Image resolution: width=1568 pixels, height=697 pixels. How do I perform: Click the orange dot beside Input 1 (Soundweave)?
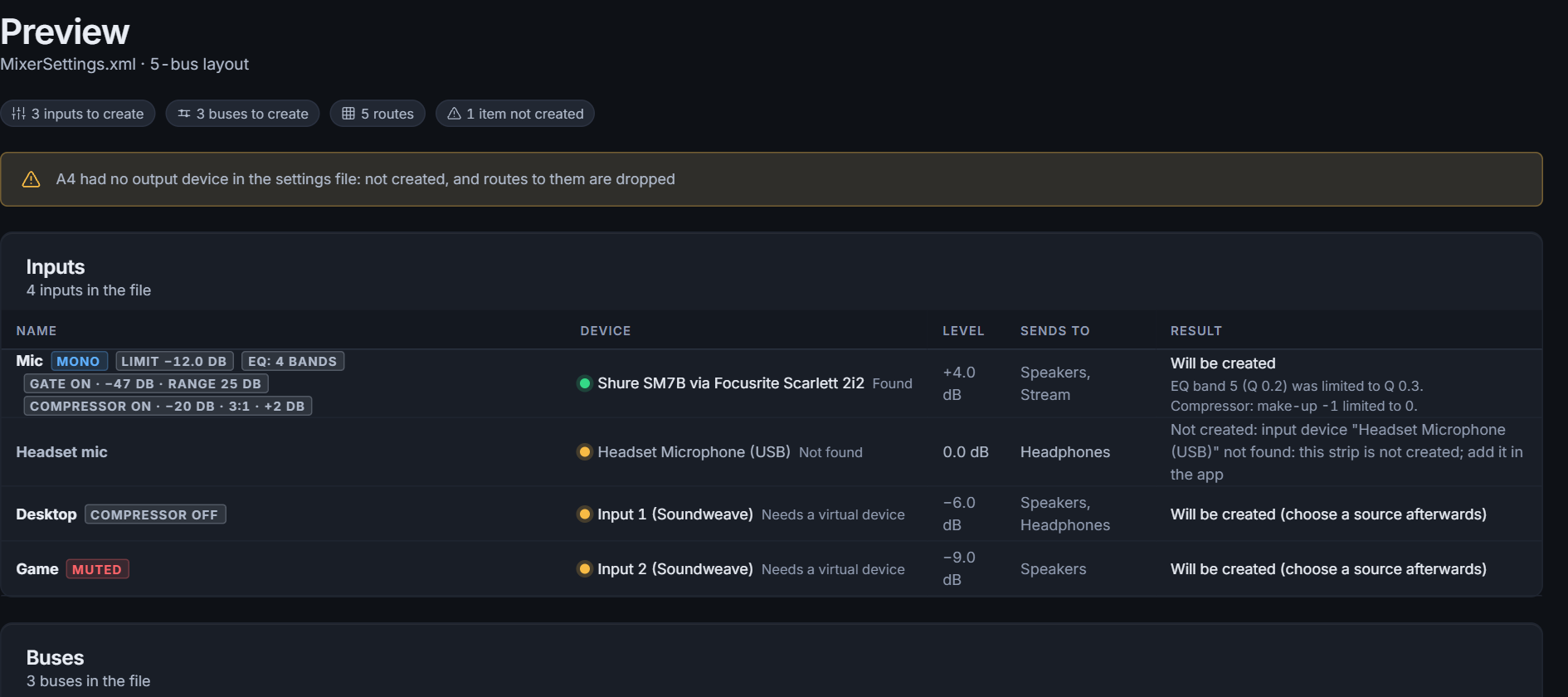click(584, 514)
